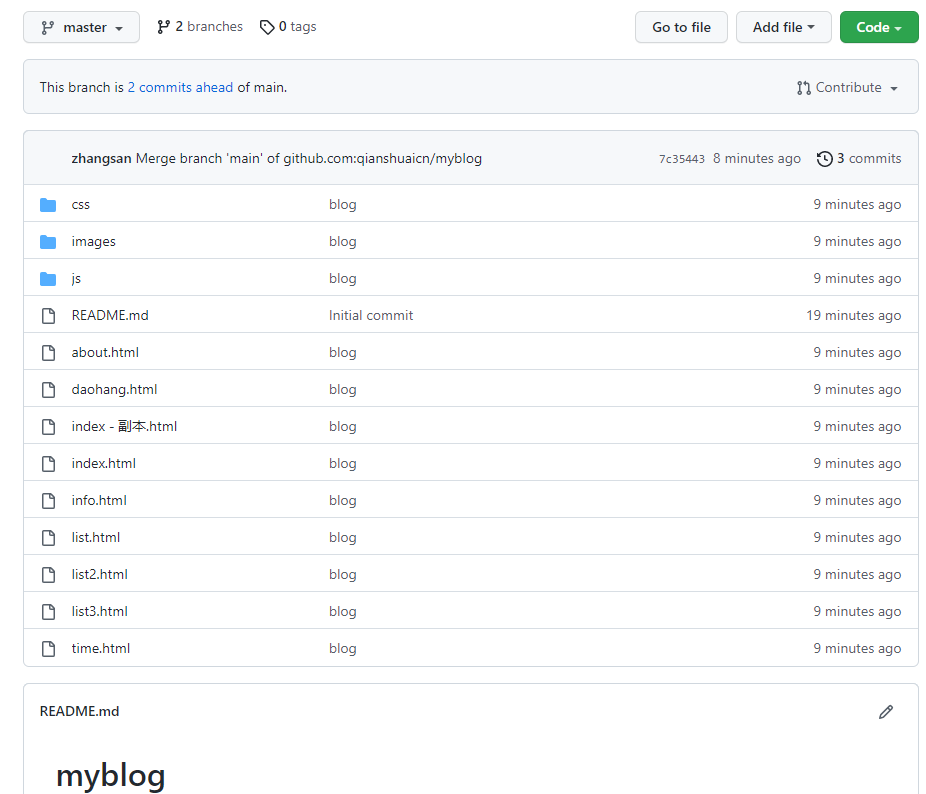Open the index - 副本.html file
The width and height of the screenshot is (926, 794).
click(x=124, y=427)
